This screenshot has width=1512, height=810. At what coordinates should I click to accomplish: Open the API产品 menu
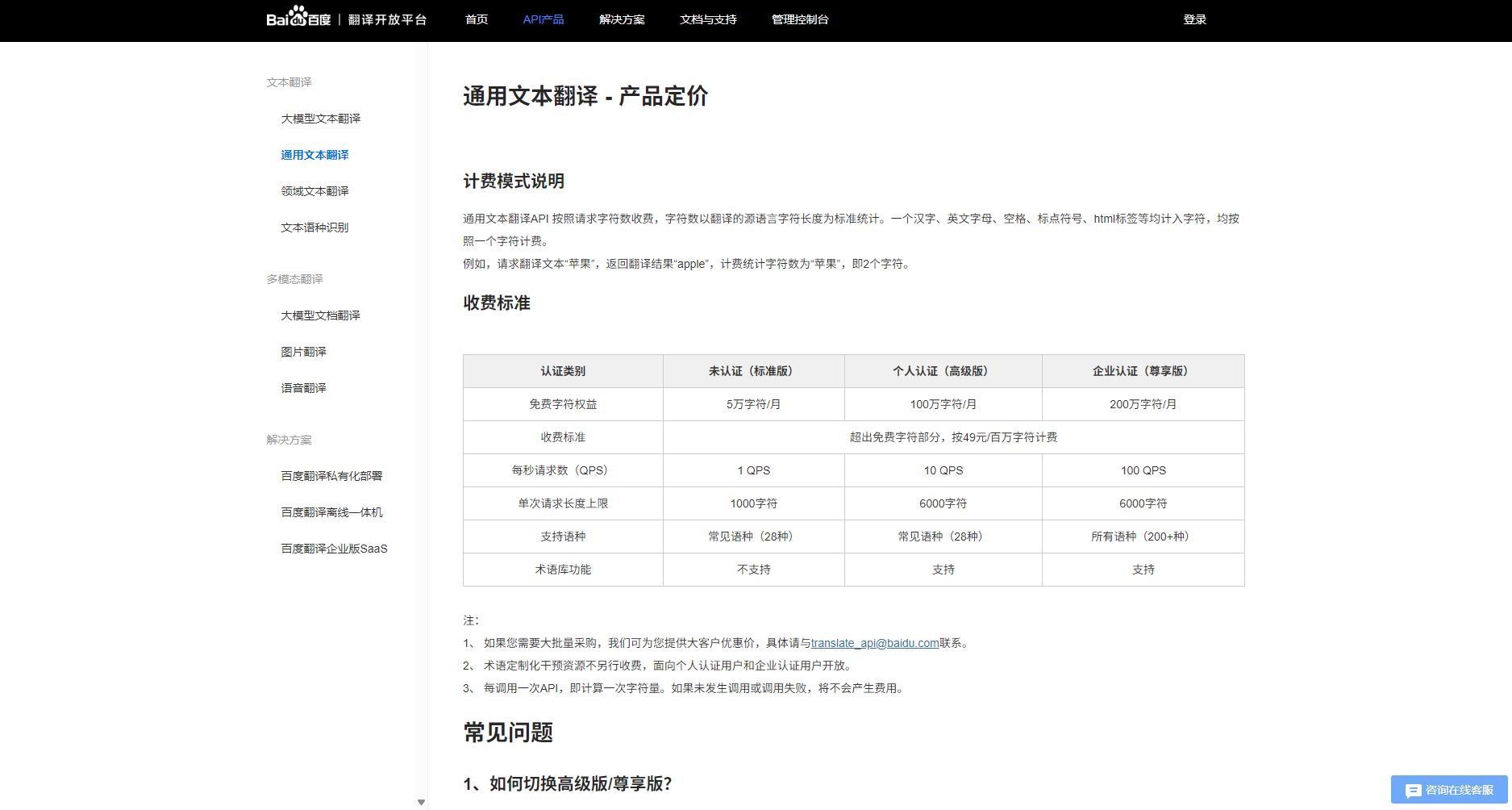(x=544, y=19)
